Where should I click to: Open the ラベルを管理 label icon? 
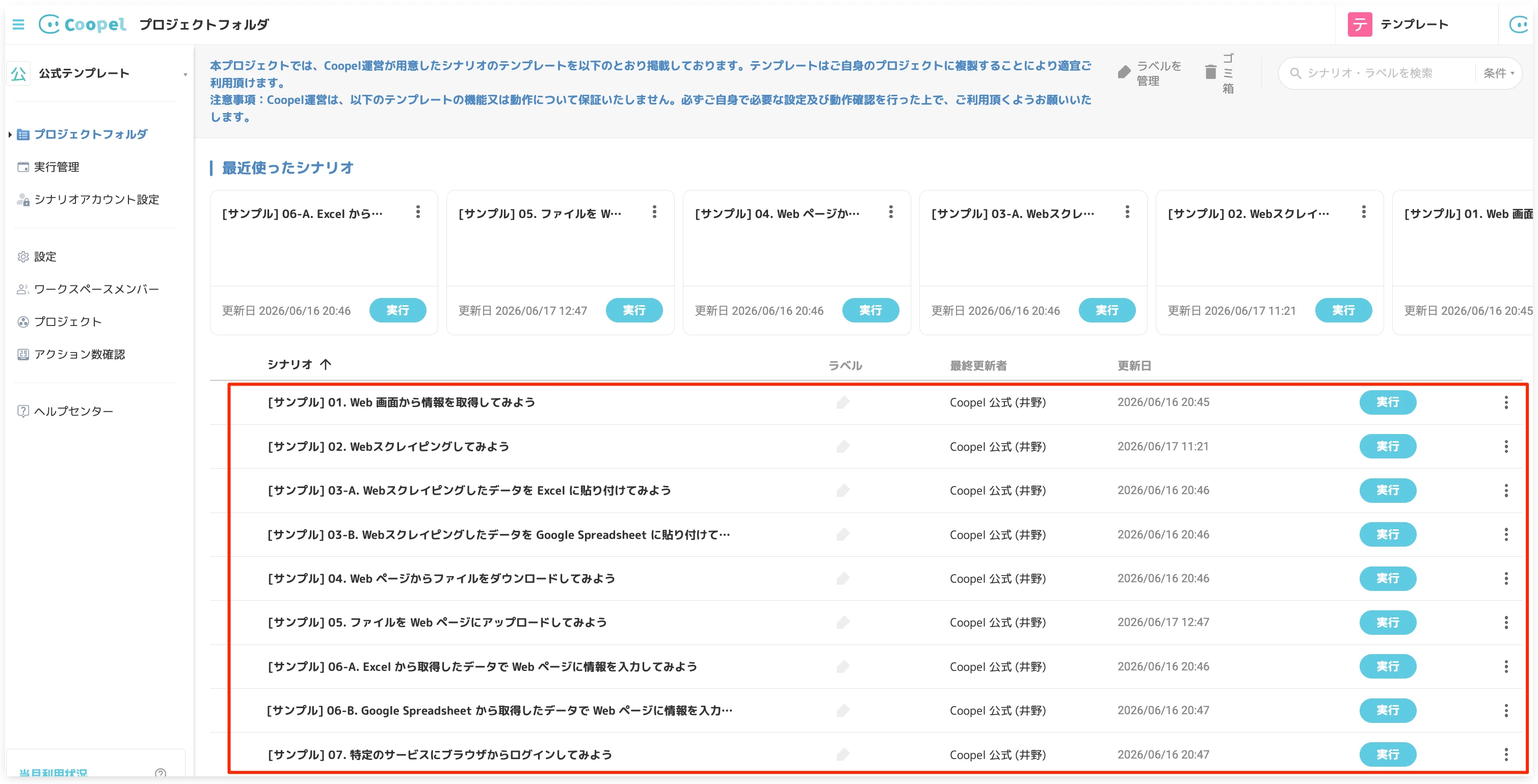coord(1124,73)
